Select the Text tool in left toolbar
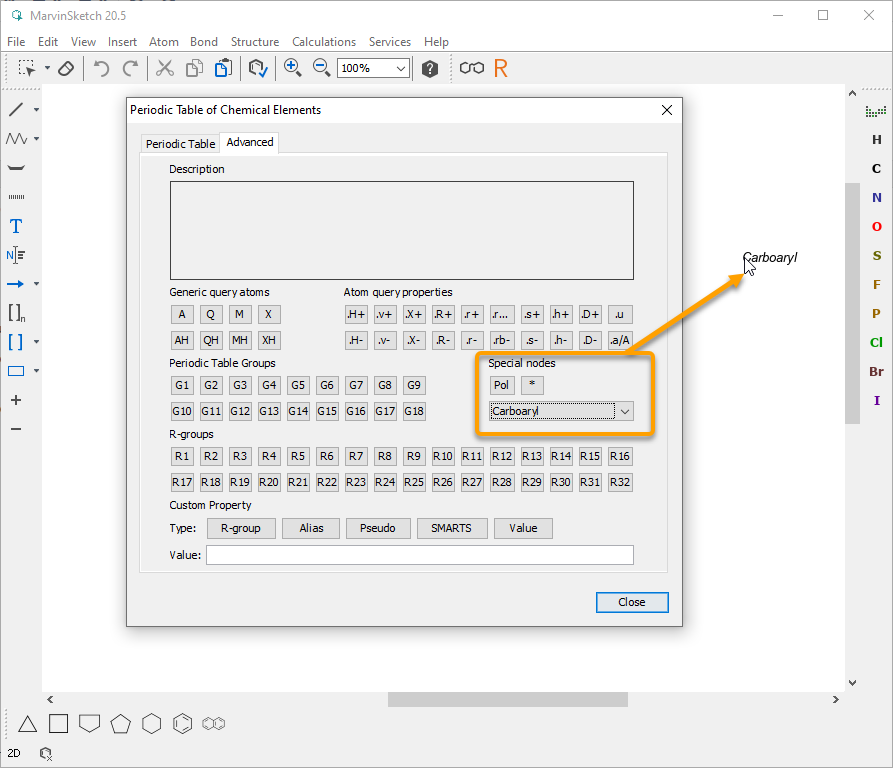 coord(16,226)
